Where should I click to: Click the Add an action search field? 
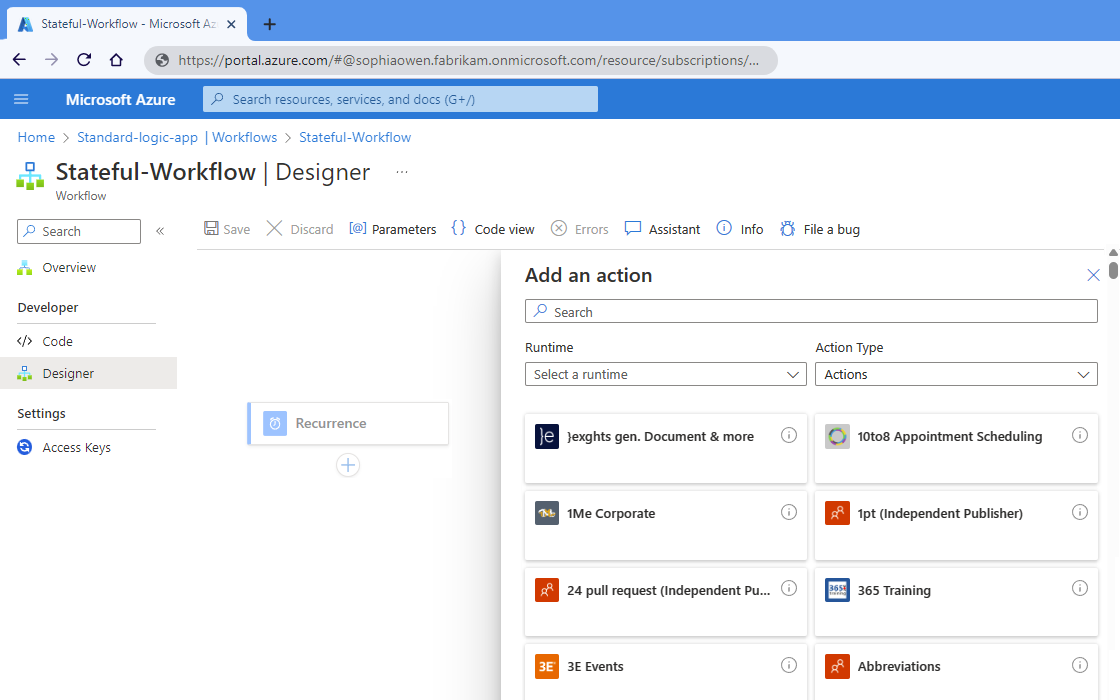811,312
